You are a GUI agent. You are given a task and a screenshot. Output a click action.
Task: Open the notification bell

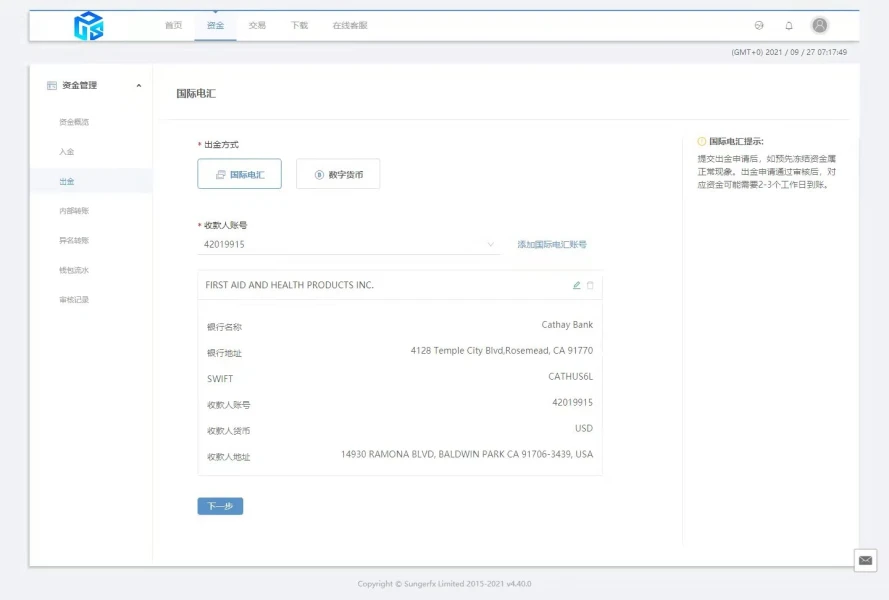tap(789, 25)
